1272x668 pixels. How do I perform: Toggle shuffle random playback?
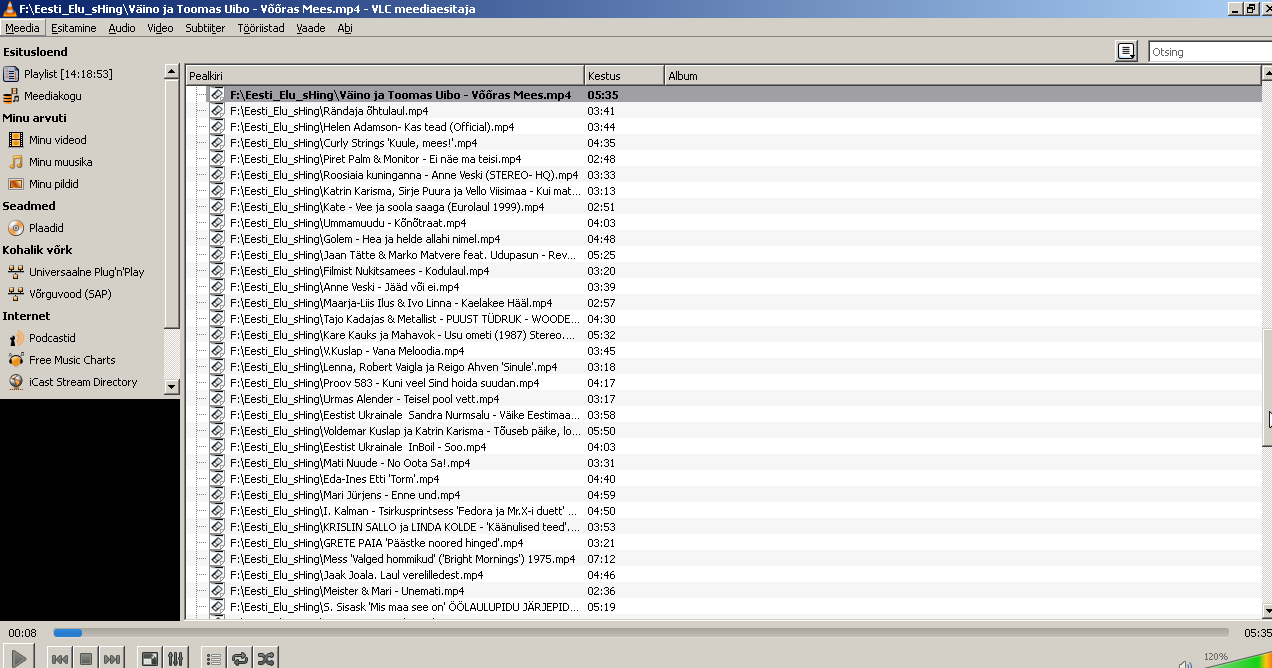pyautogui.click(x=266, y=659)
